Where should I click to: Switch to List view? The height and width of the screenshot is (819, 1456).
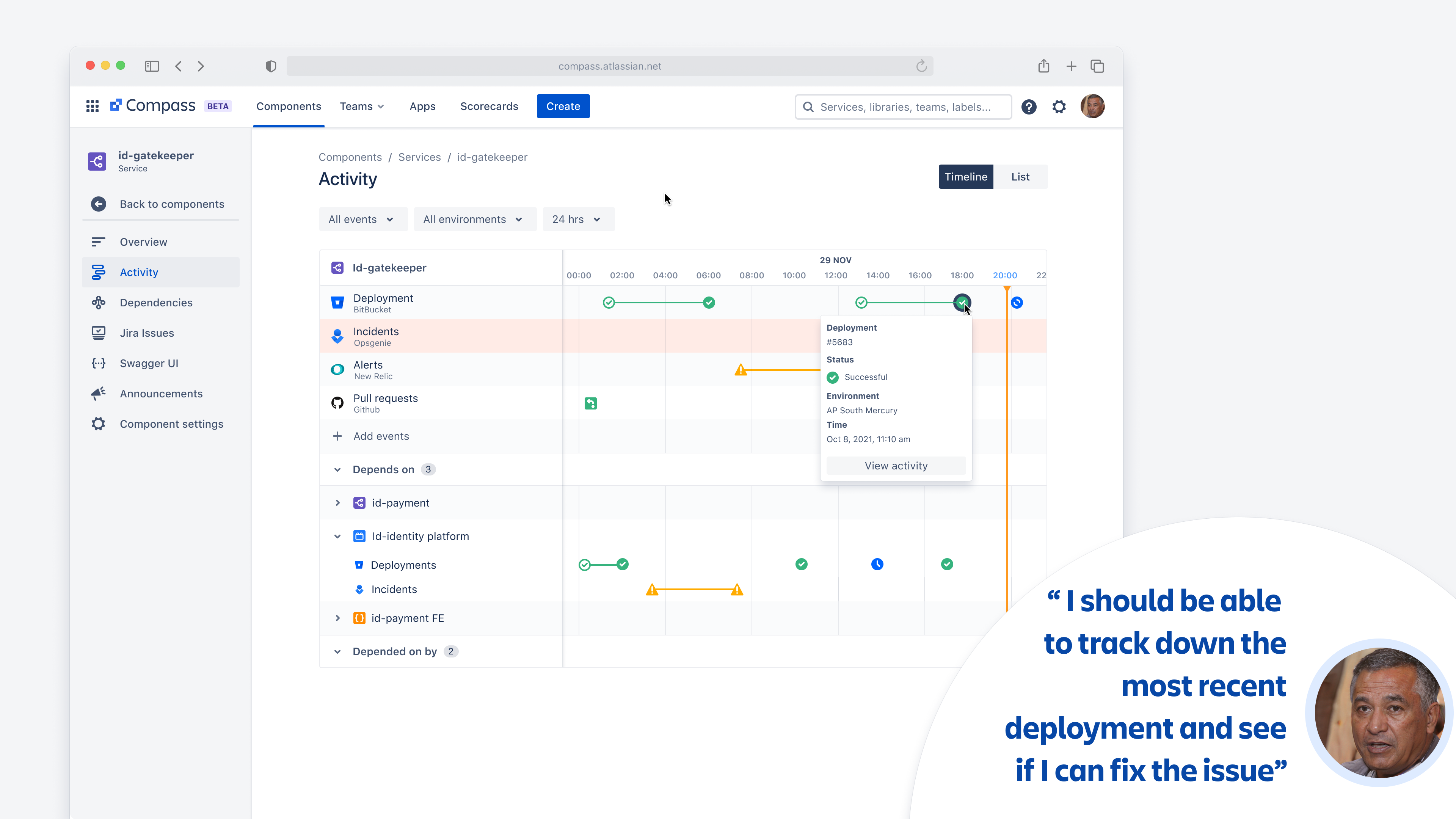[x=1020, y=177]
